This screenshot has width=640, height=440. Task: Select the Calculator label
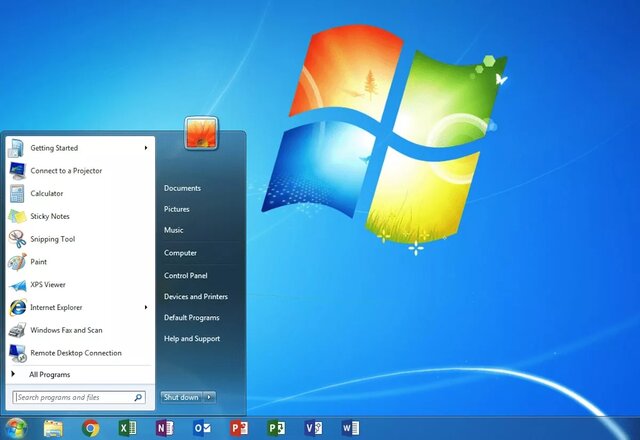[x=47, y=193]
